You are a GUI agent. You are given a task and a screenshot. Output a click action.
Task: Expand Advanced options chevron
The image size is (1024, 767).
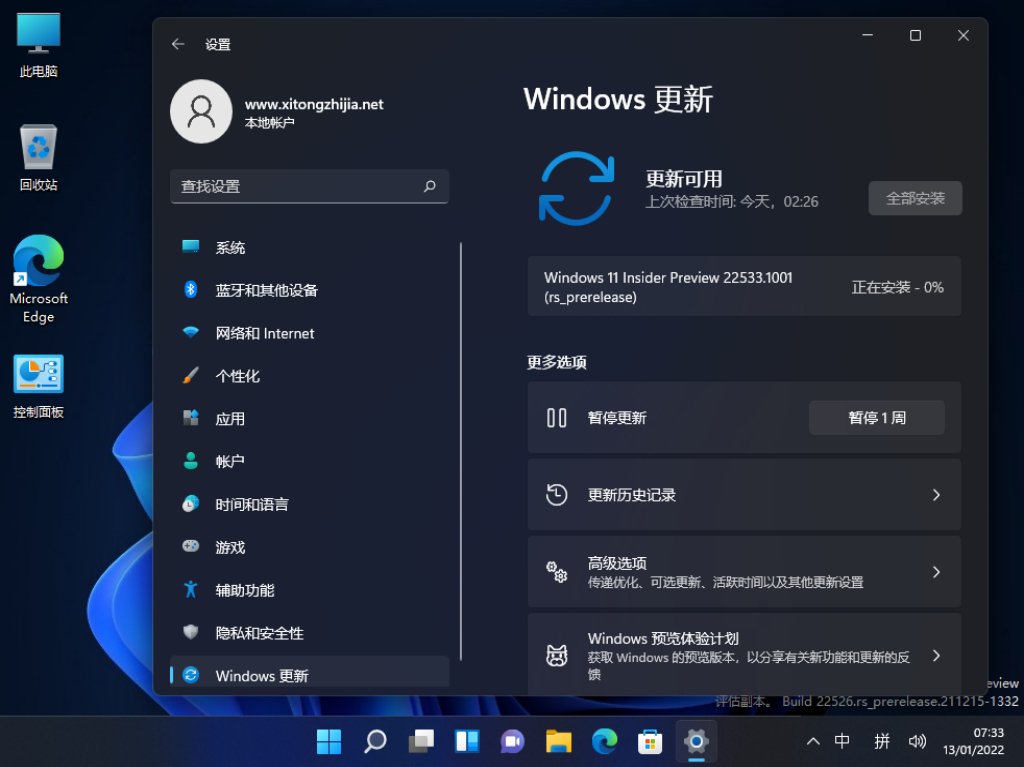tap(936, 572)
